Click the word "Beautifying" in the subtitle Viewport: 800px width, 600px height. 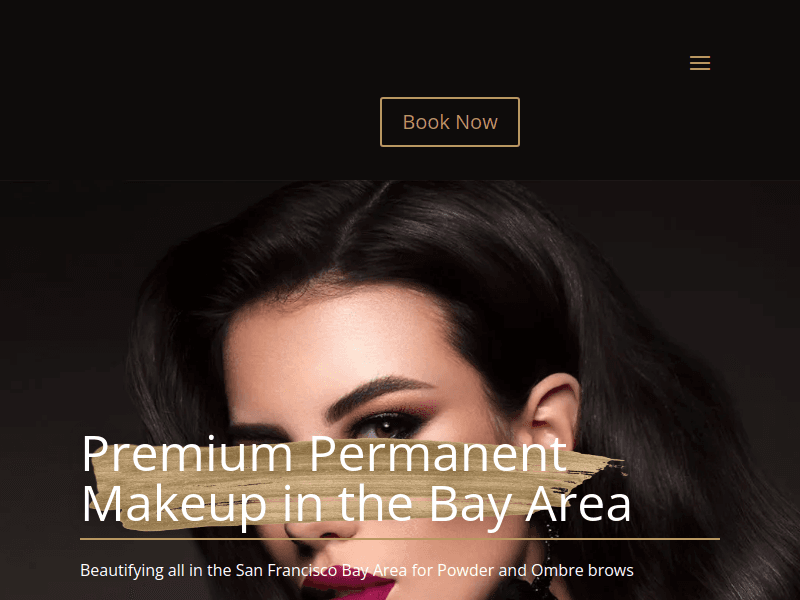coord(121,570)
